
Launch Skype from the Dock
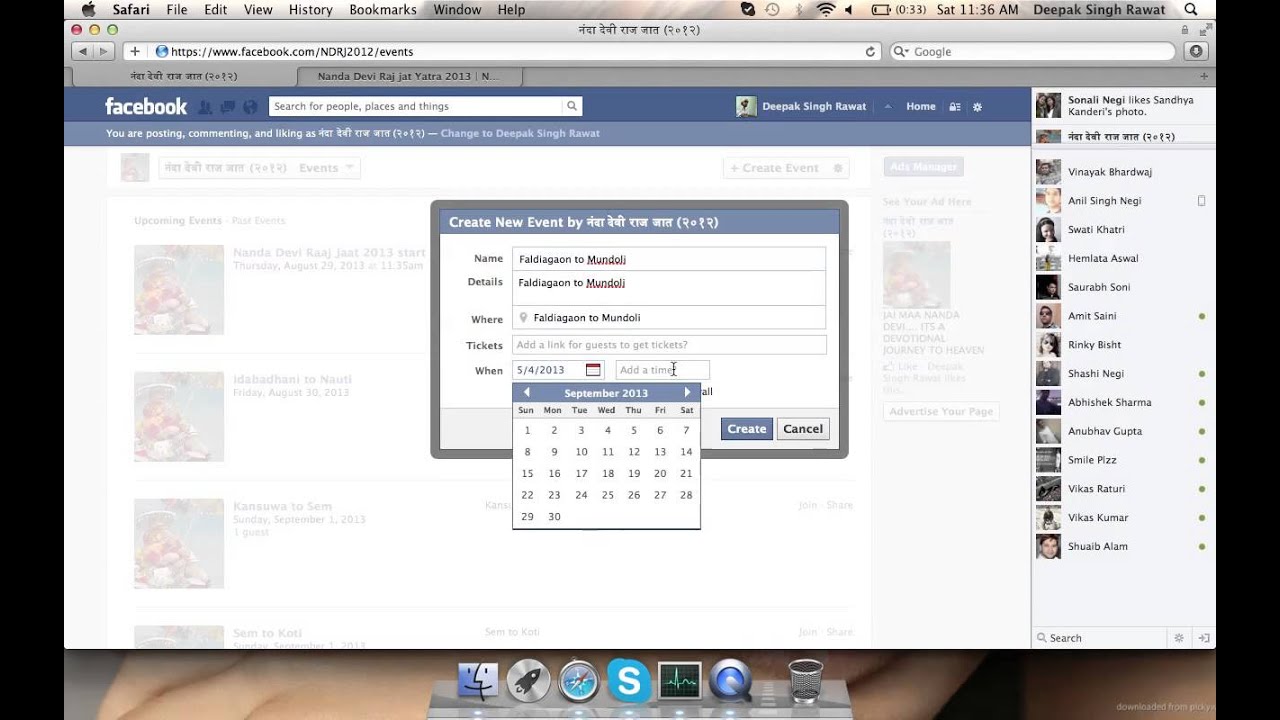tap(629, 681)
